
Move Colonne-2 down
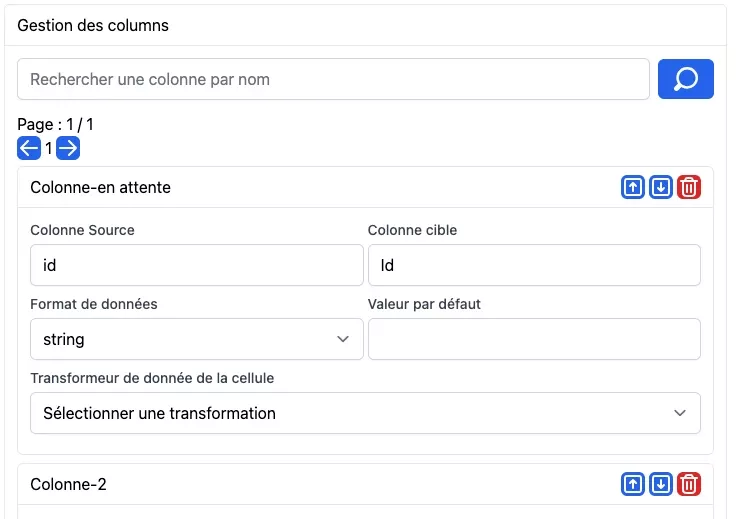pos(660,484)
